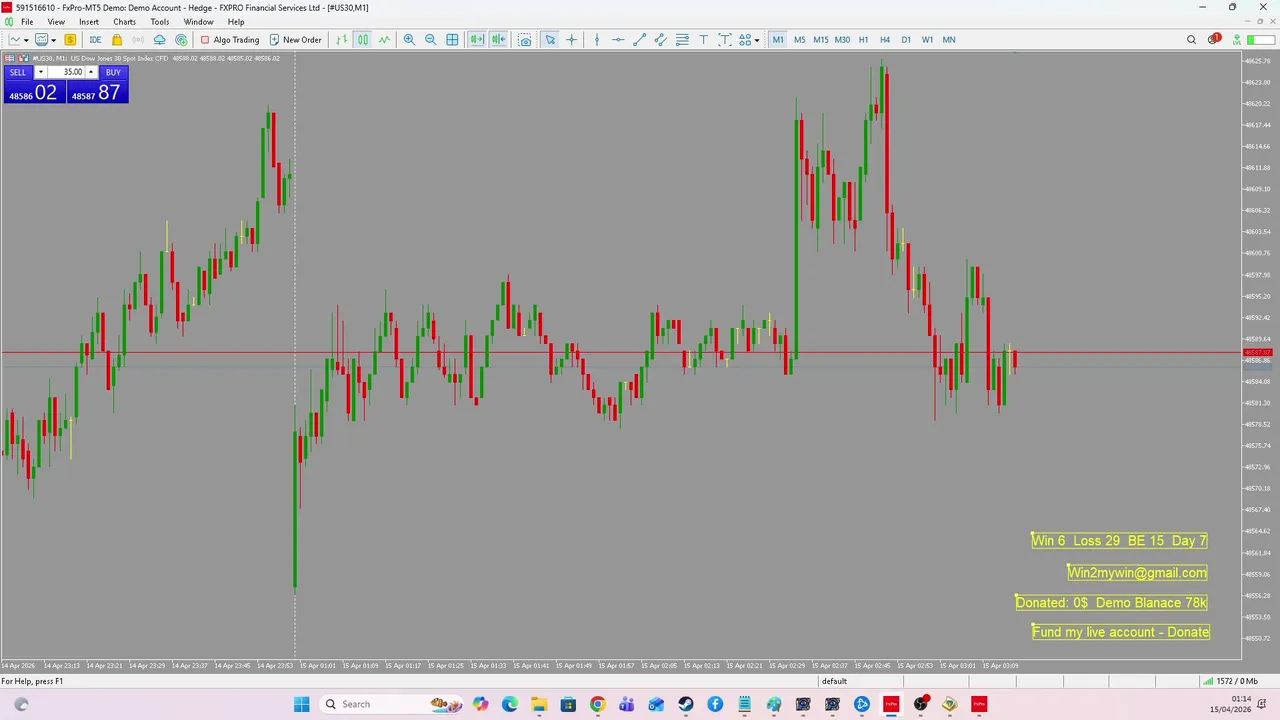Image resolution: width=1280 pixels, height=720 pixels.
Task: Switch to M15 timeframe
Action: click(821, 40)
